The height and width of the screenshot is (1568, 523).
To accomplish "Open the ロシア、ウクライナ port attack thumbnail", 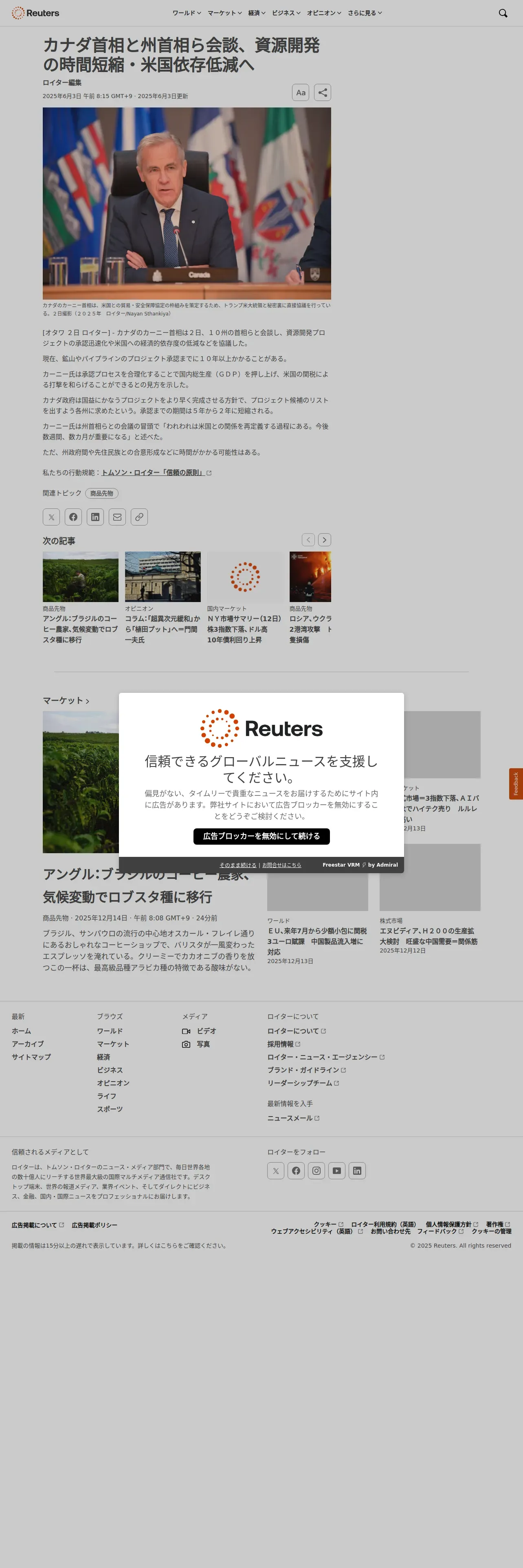I will coord(310,577).
